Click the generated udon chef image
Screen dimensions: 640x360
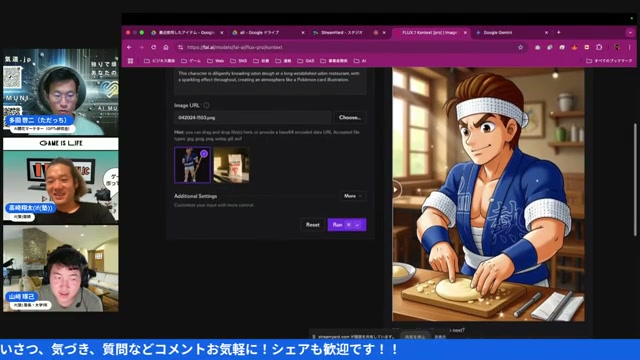[x=488, y=194]
